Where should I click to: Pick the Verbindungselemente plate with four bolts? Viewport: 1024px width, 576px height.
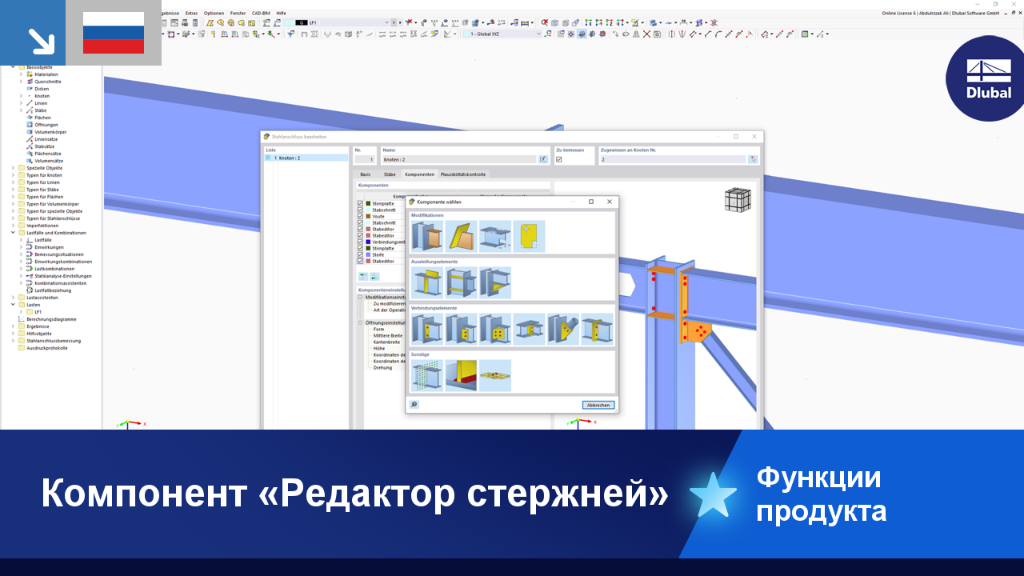pyautogui.click(x=495, y=329)
